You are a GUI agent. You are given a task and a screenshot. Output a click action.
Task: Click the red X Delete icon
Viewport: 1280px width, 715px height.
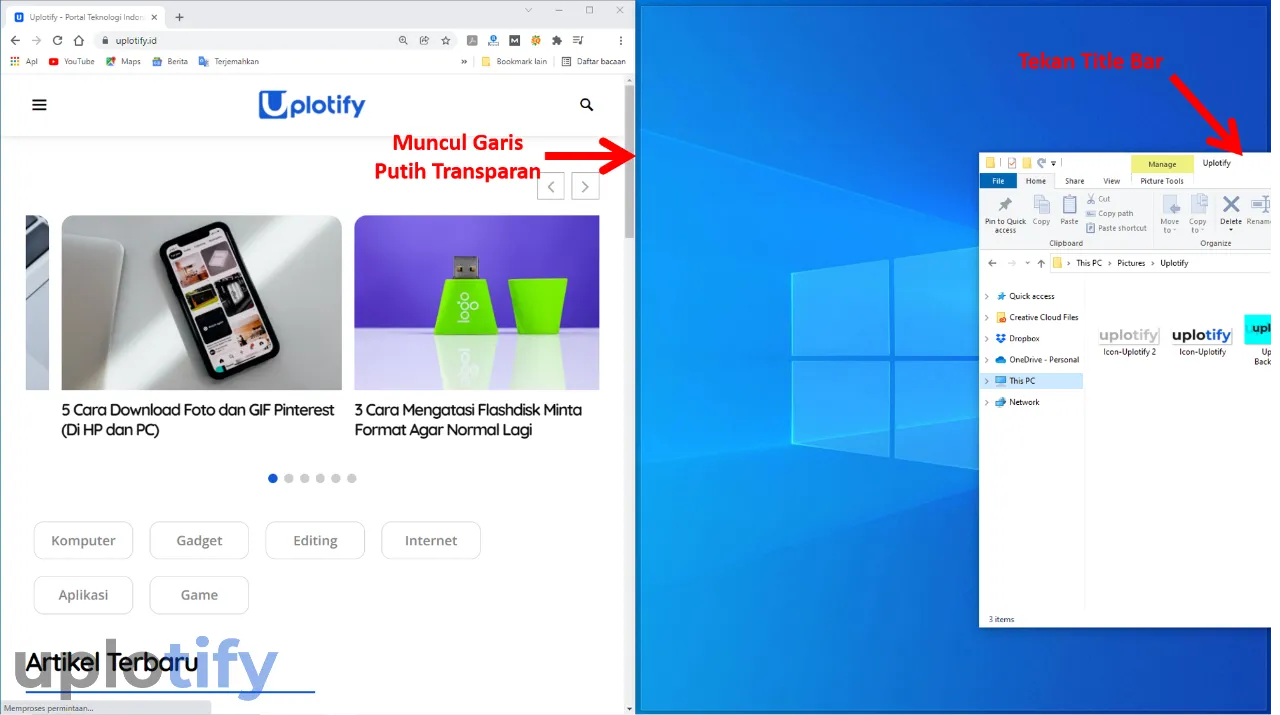(x=1231, y=205)
